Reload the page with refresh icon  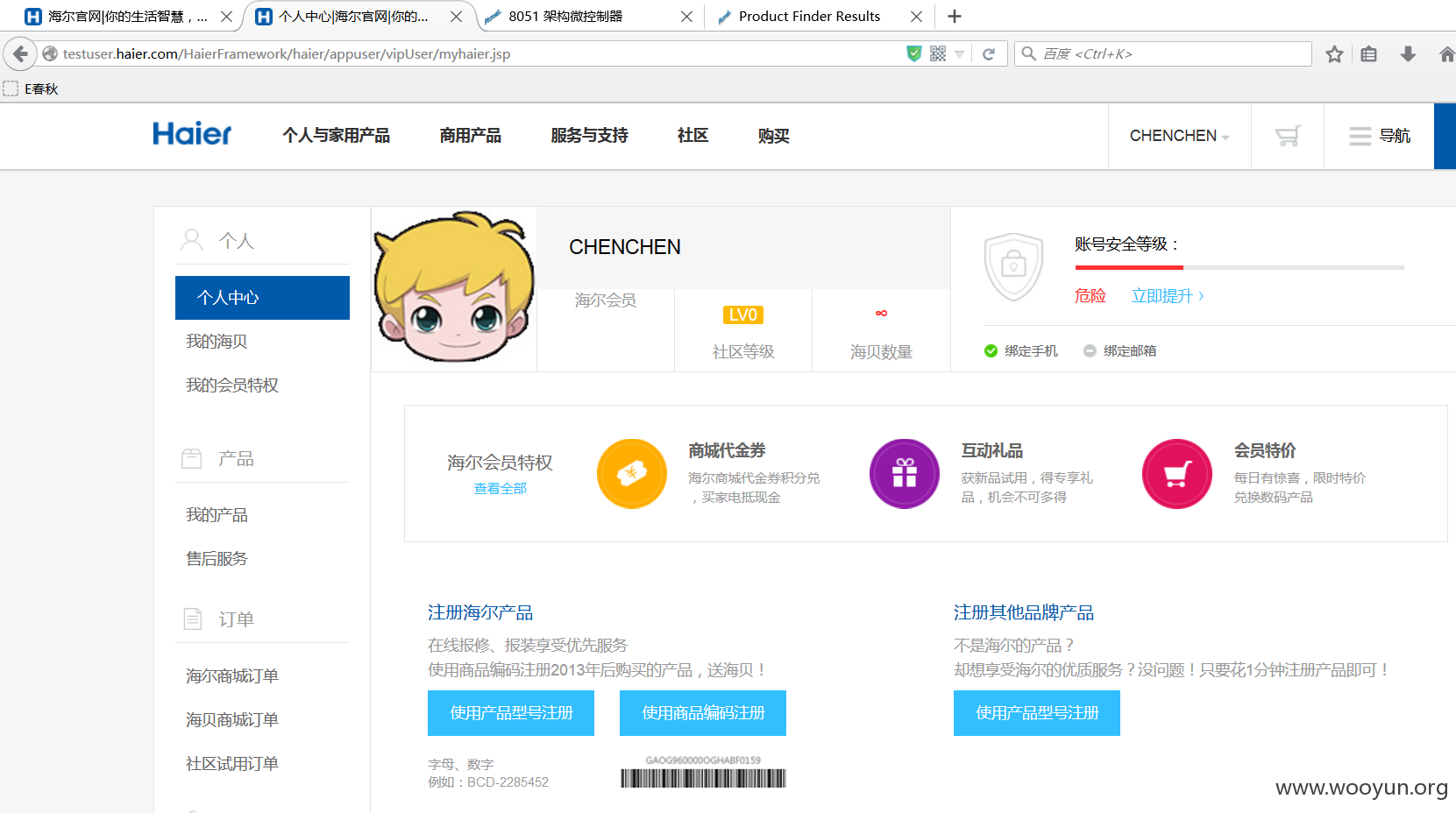click(989, 54)
